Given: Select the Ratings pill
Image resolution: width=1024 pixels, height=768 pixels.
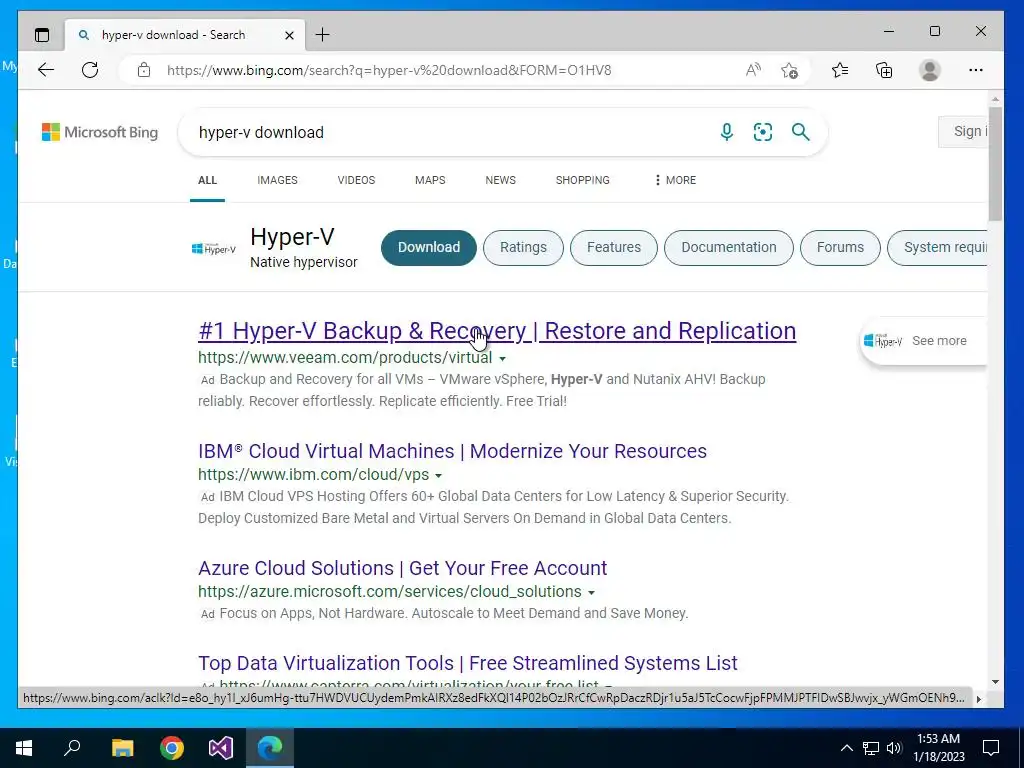Looking at the screenshot, I should [x=523, y=248].
